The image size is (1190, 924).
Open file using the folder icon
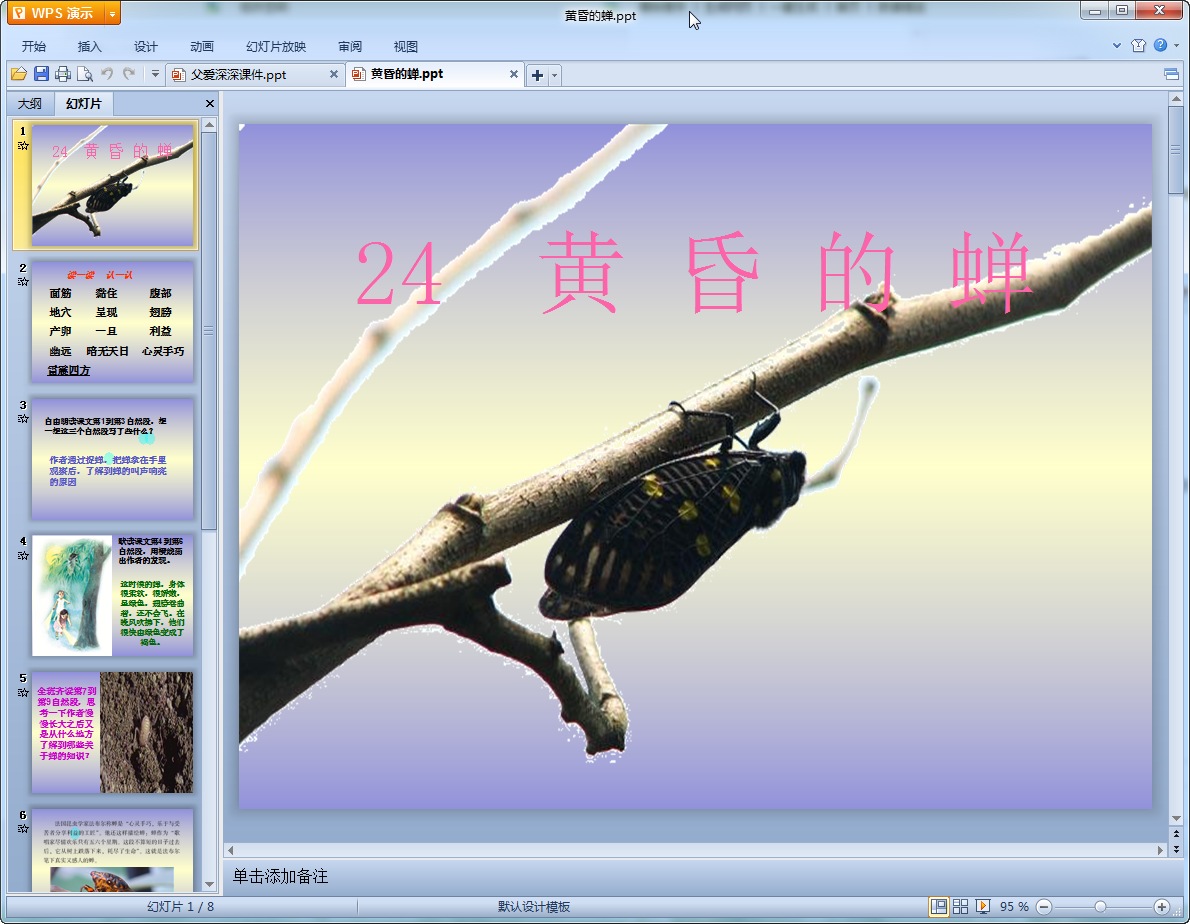(19, 74)
